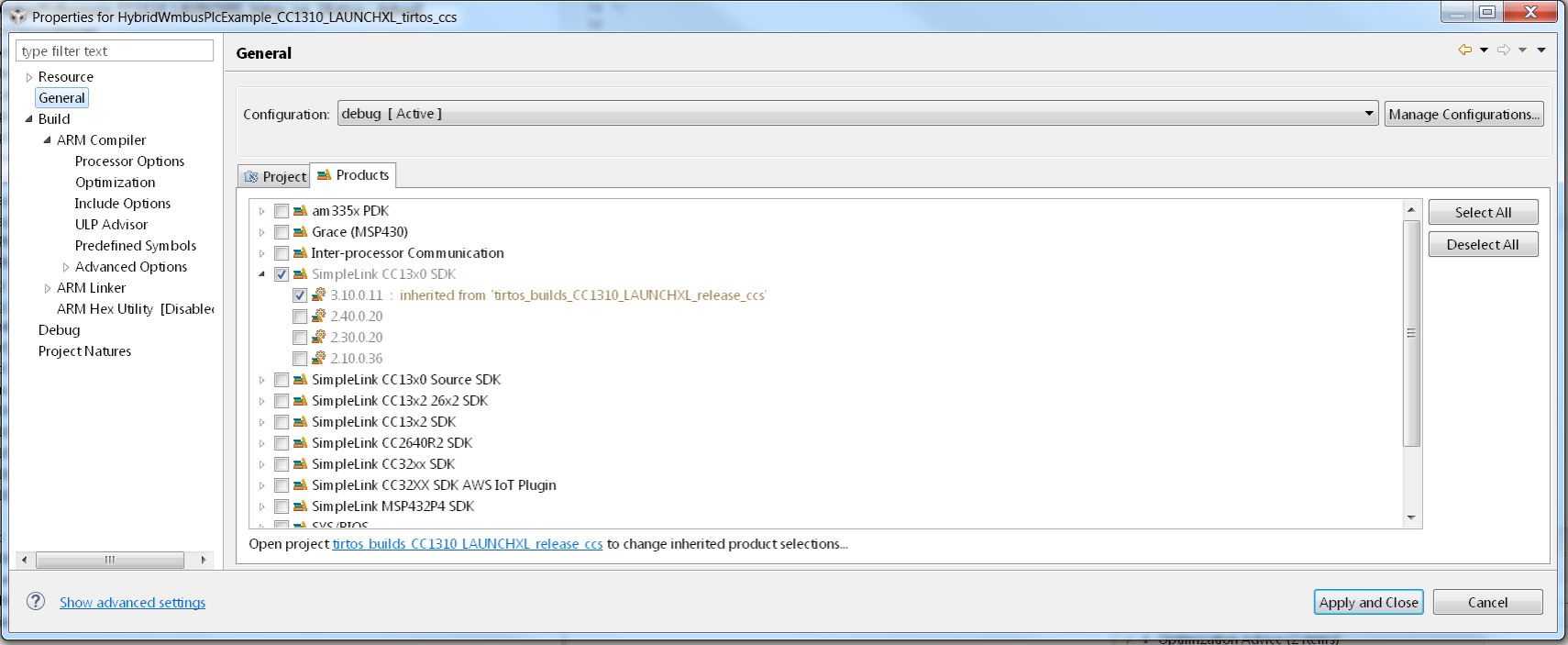This screenshot has width=1568, height=645.
Task: Enable the Grace (MSP430) checkbox
Action: (282, 232)
